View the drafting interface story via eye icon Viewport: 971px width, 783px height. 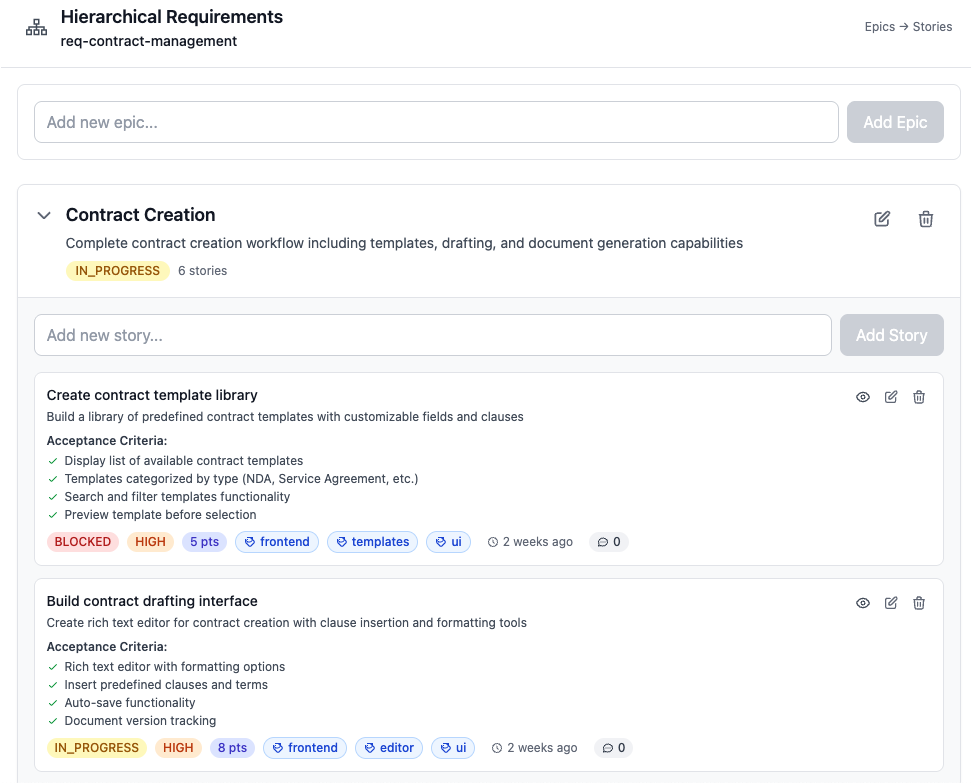(862, 603)
